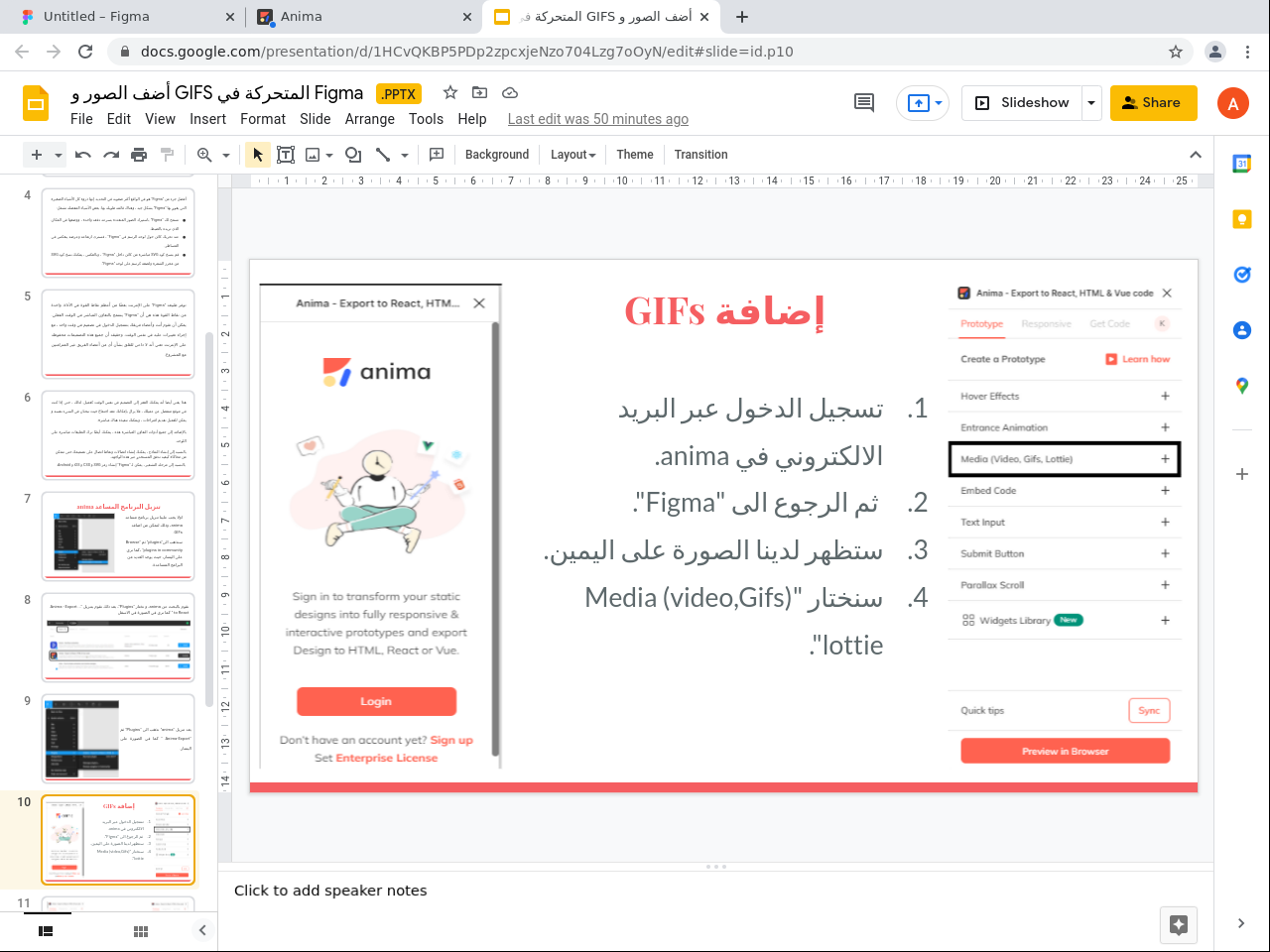The image size is (1270, 952).
Task: Star the presentation
Action: pyautogui.click(x=450, y=92)
